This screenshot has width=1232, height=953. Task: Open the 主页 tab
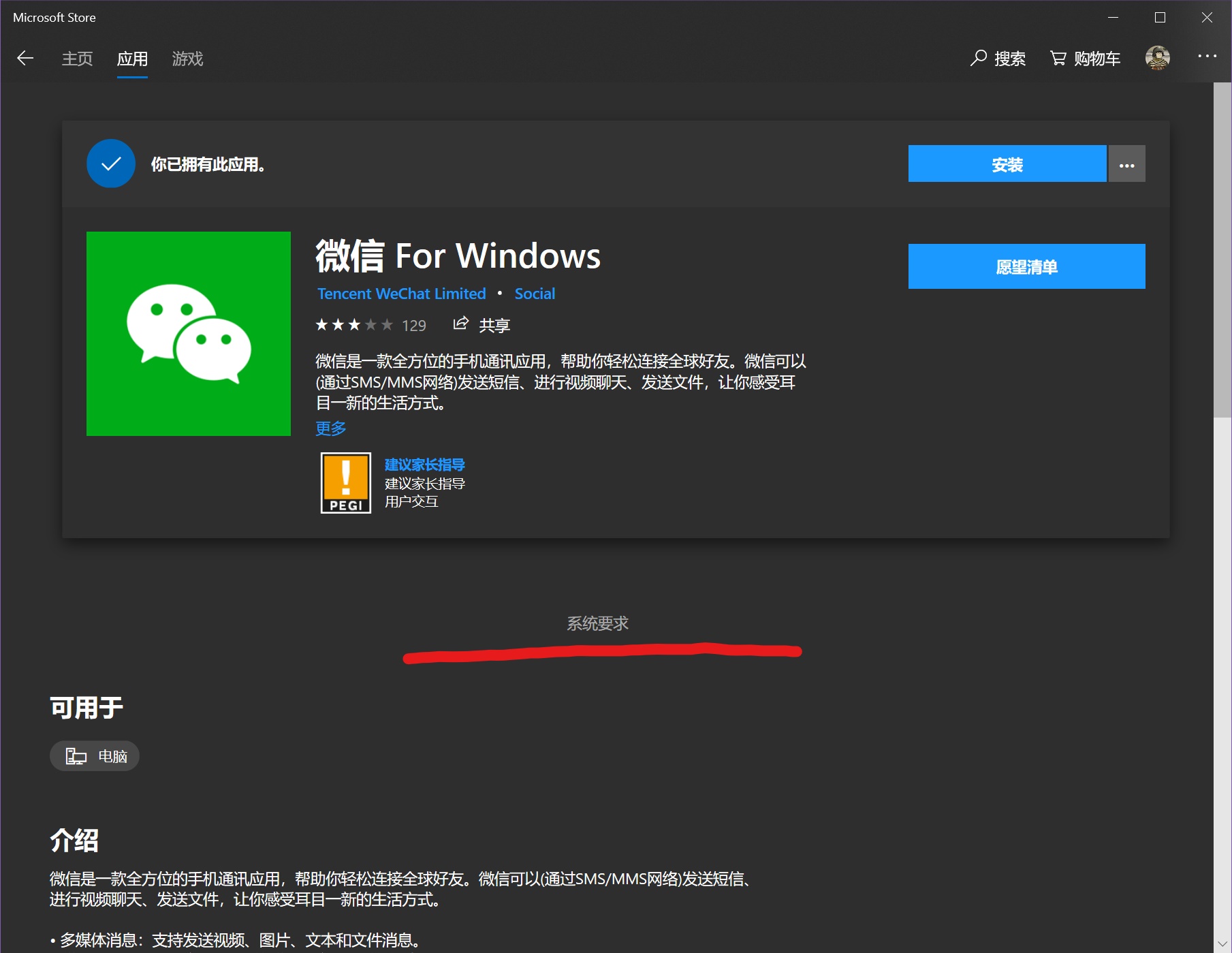pyautogui.click(x=77, y=59)
